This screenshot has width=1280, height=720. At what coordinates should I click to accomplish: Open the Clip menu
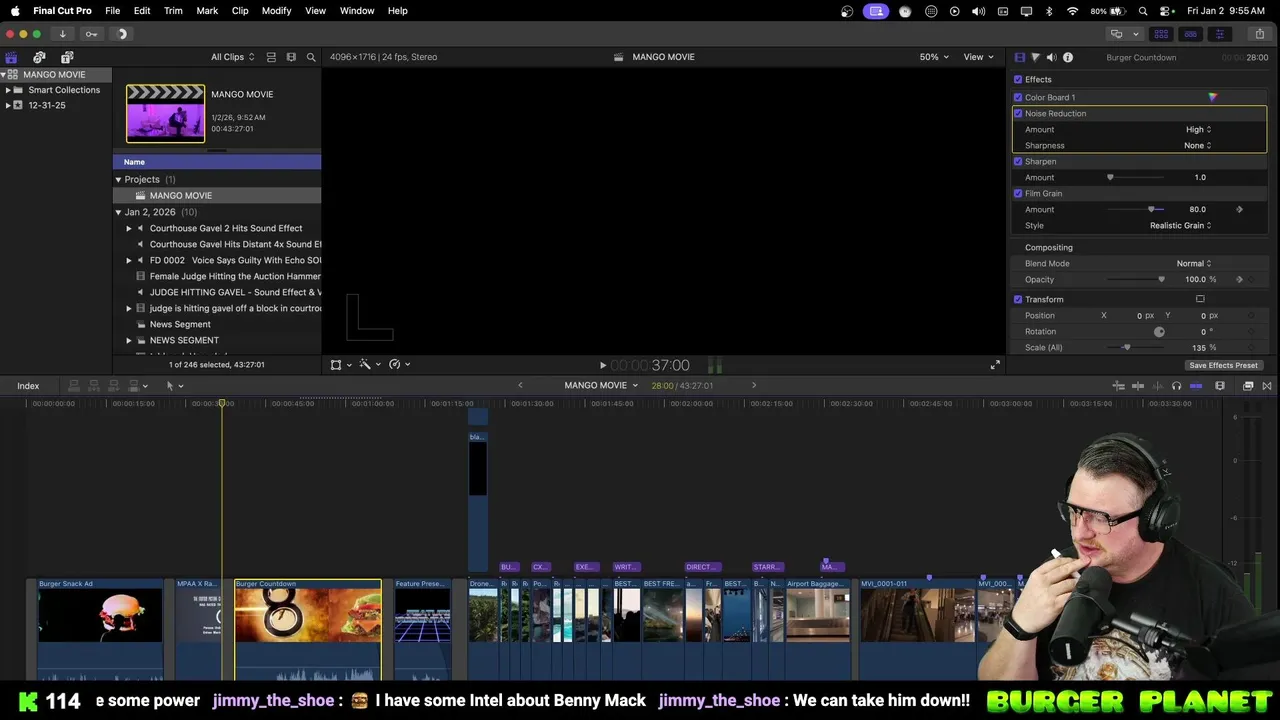pyautogui.click(x=240, y=10)
